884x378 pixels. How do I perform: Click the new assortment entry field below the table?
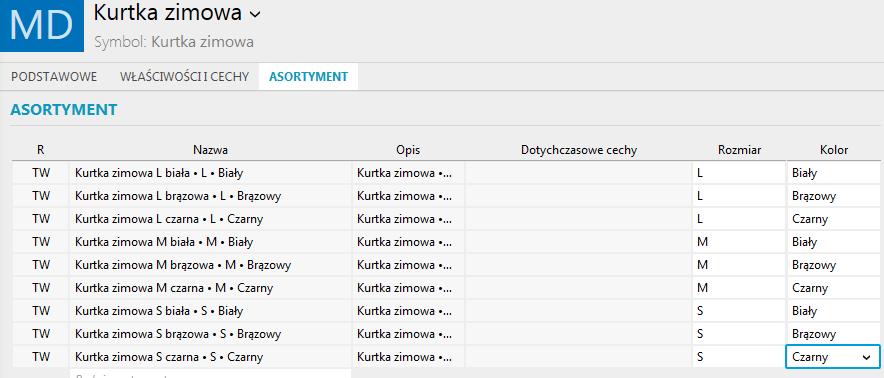(x=210, y=373)
